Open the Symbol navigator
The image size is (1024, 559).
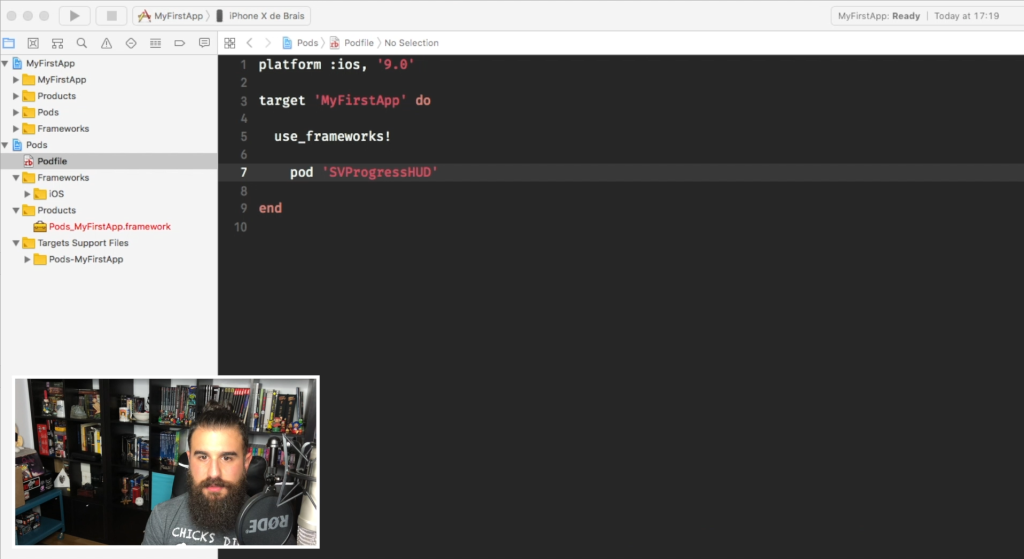[57, 43]
